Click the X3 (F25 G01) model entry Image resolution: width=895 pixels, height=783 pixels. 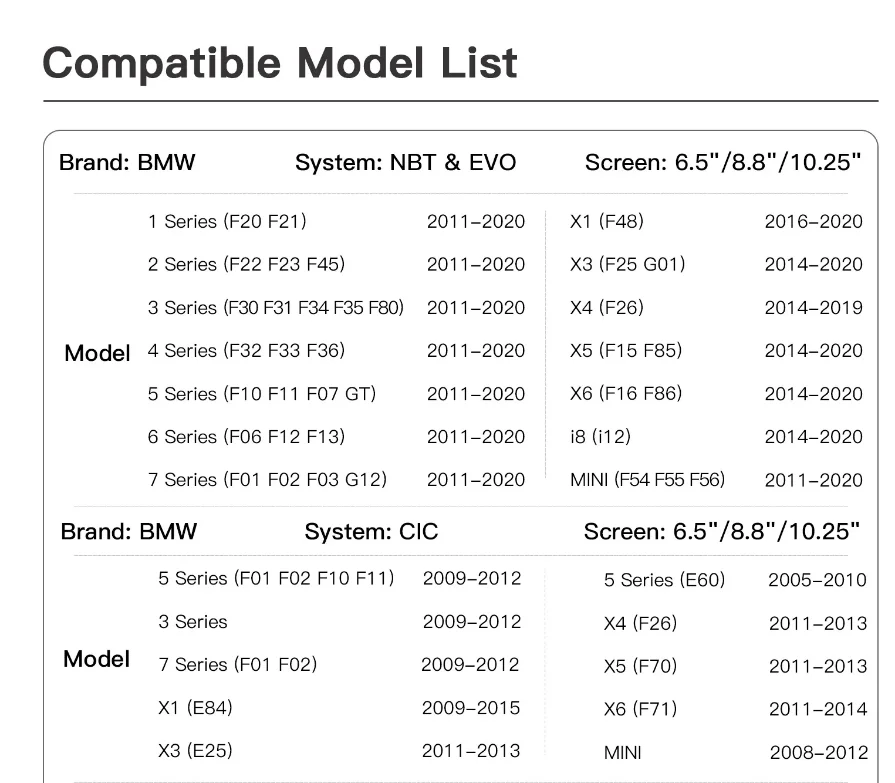point(627,264)
